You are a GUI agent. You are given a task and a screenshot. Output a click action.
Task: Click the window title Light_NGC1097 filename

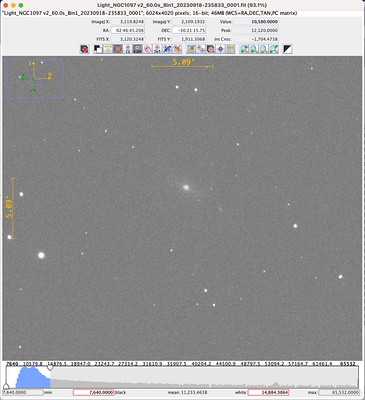pyautogui.click(x=182, y=5)
